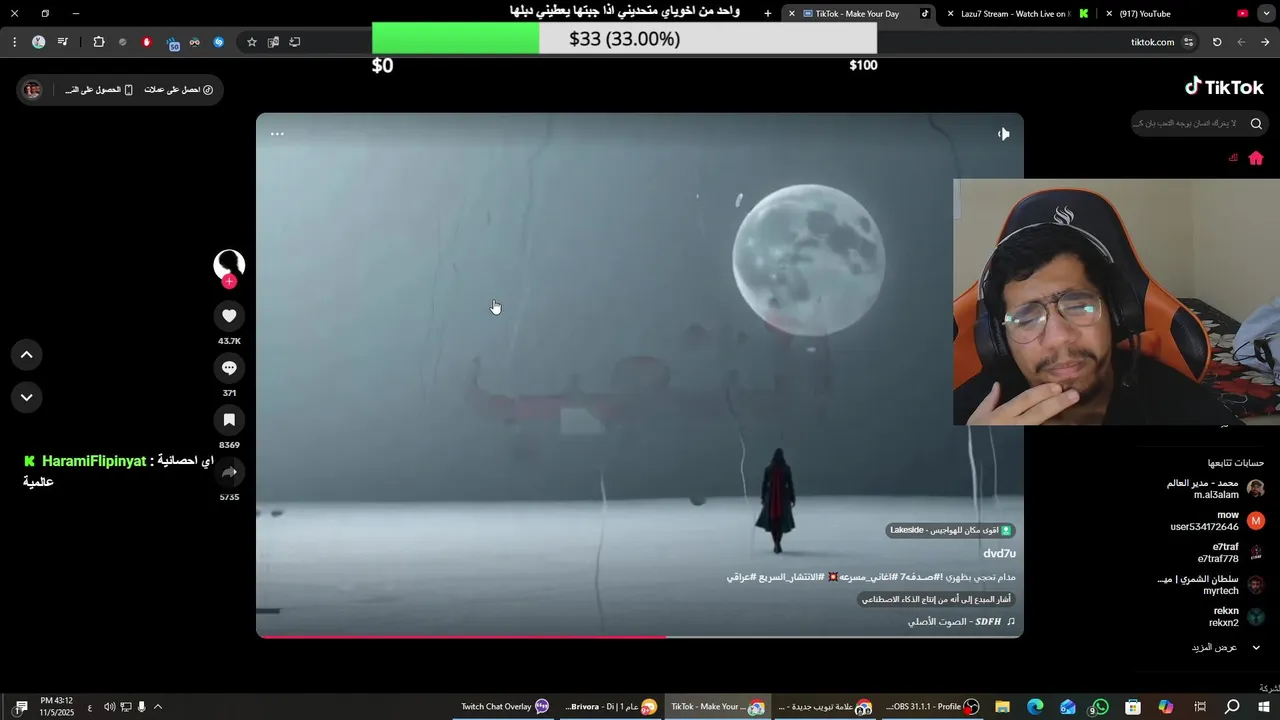Open profile avatar in top pill
The image size is (1280, 720).
click(33, 90)
